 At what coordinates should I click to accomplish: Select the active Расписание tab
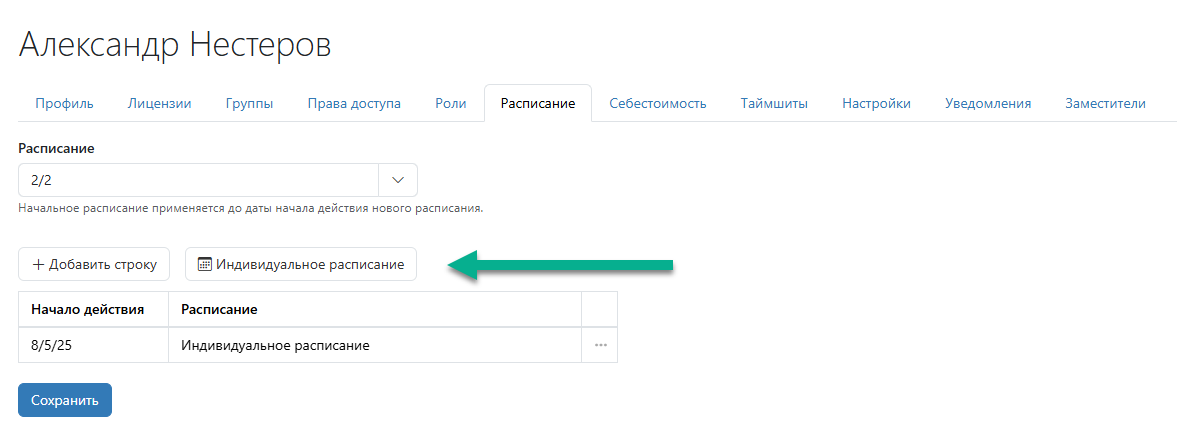538,104
